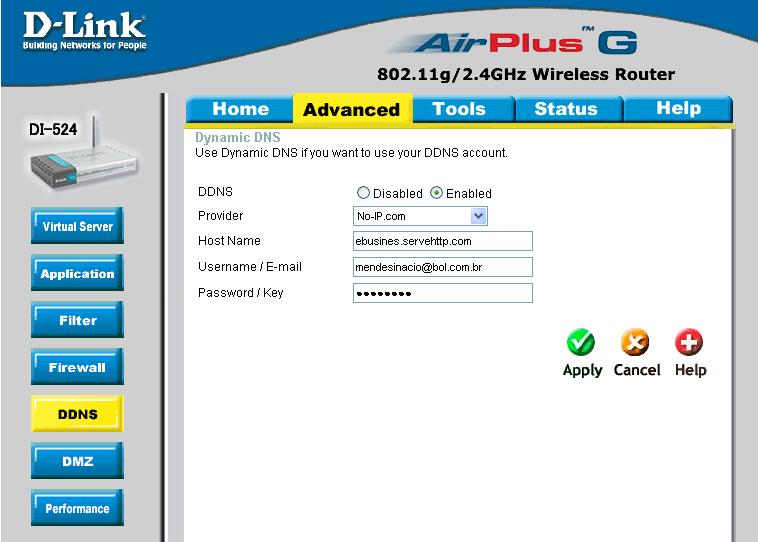Open the Firewall settings
This screenshot has width=758, height=542.
[x=77, y=366]
